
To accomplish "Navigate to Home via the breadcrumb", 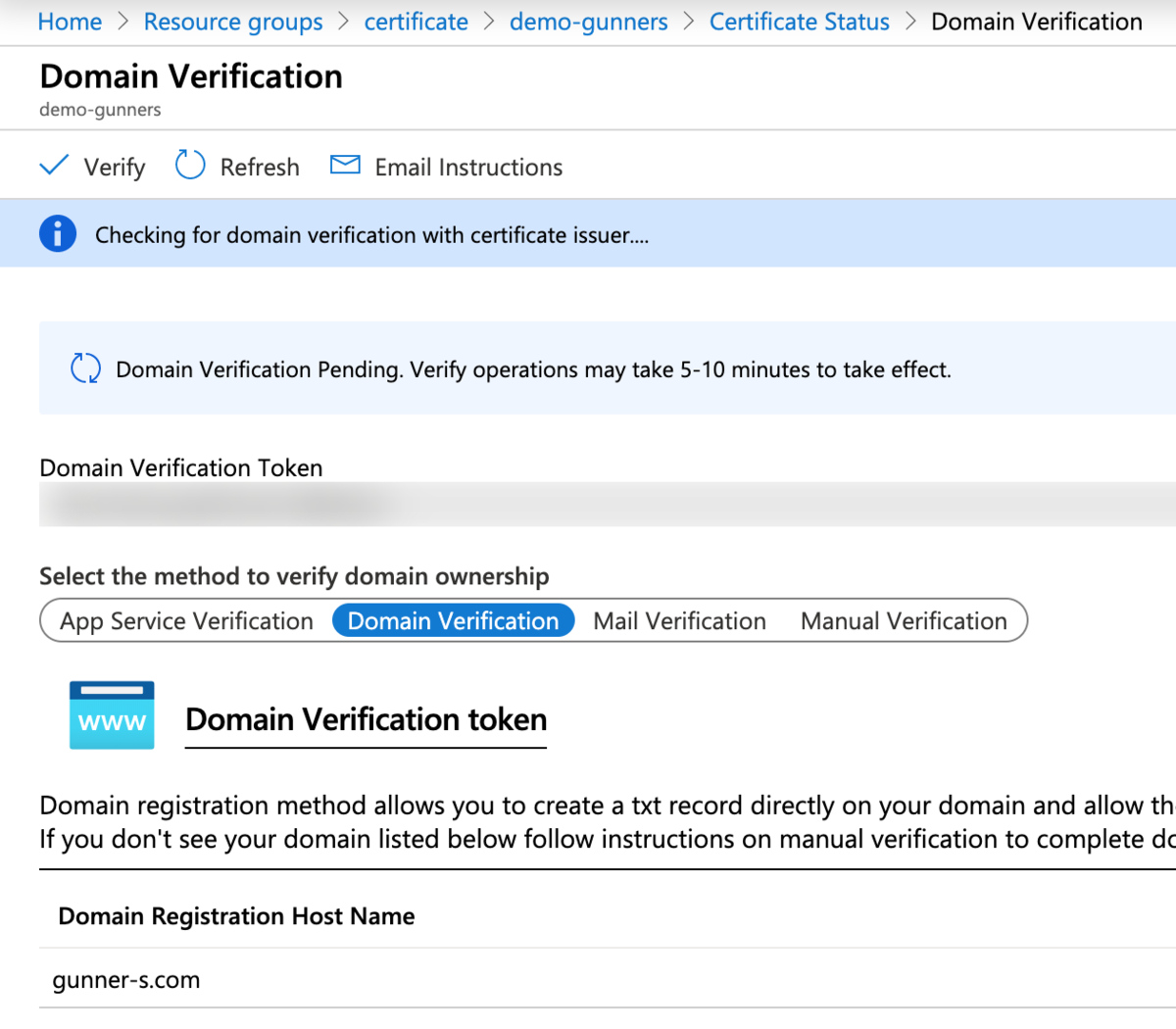I will [x=69, y=22].
